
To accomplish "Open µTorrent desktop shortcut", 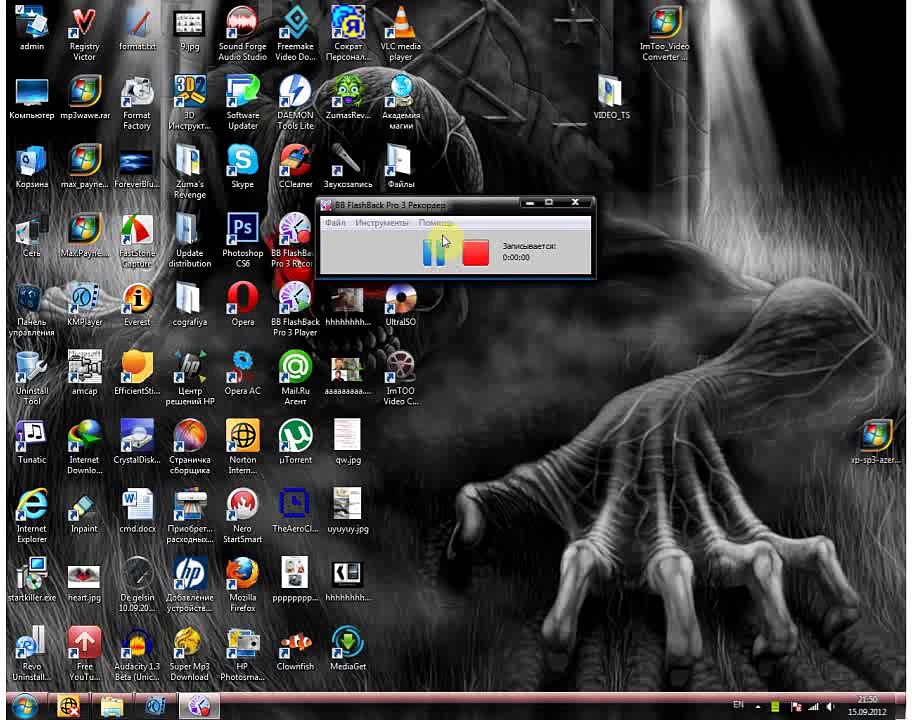I will point(295,442).
